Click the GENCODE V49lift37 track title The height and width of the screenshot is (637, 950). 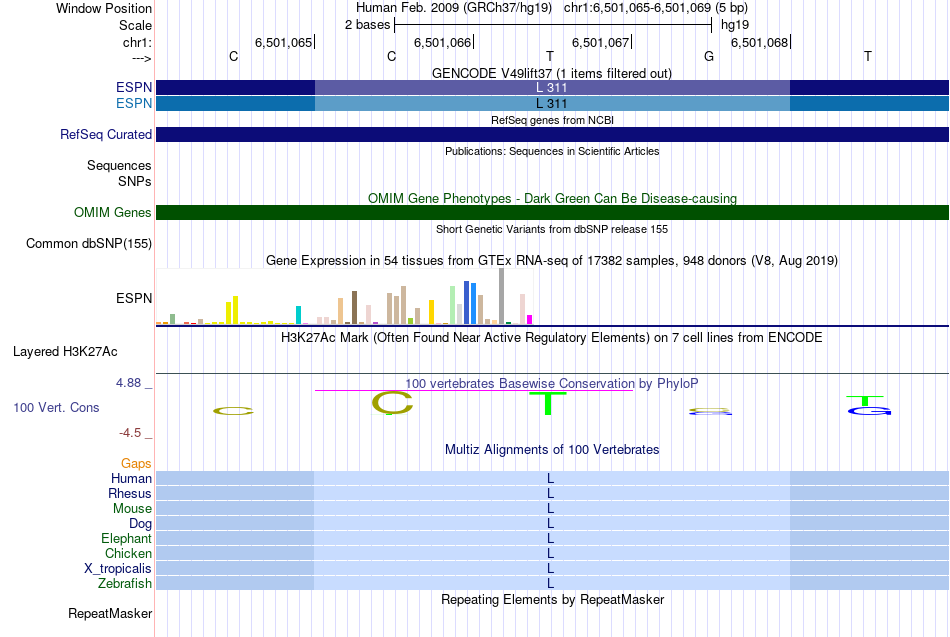pyautogui.click(x=552, y=73)
